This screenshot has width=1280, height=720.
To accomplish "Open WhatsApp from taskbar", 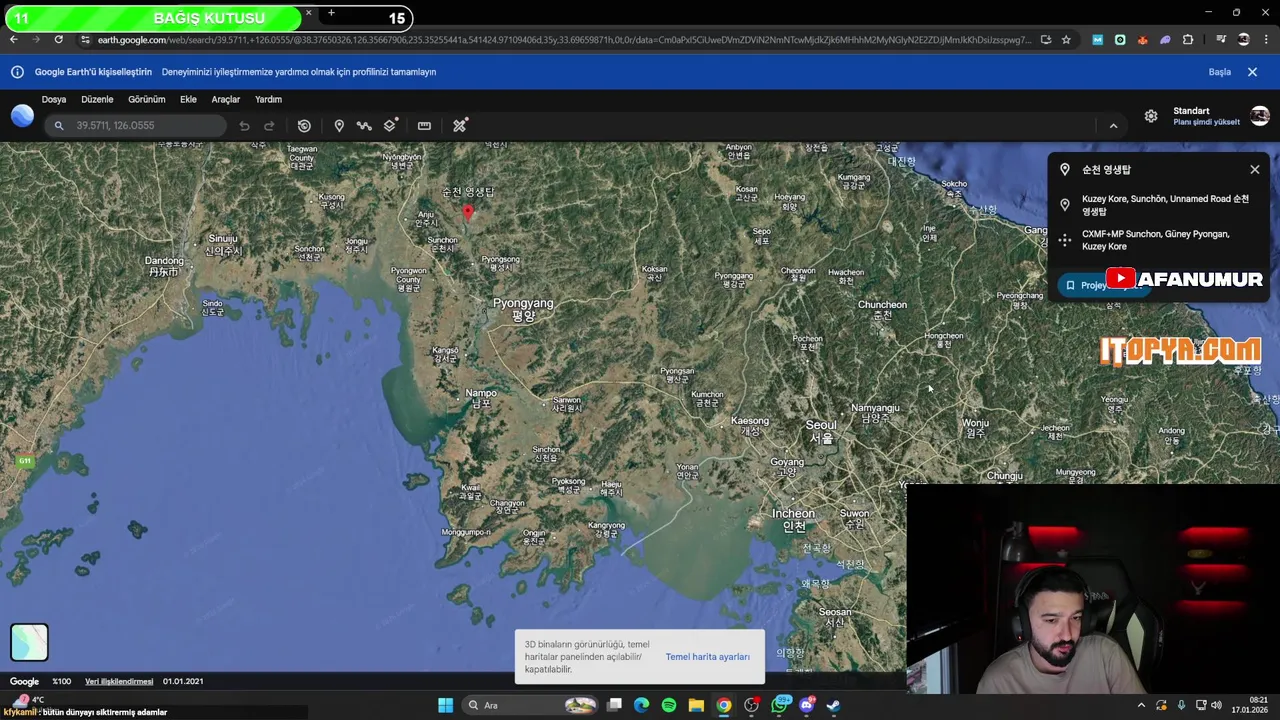I will (779, 705).
